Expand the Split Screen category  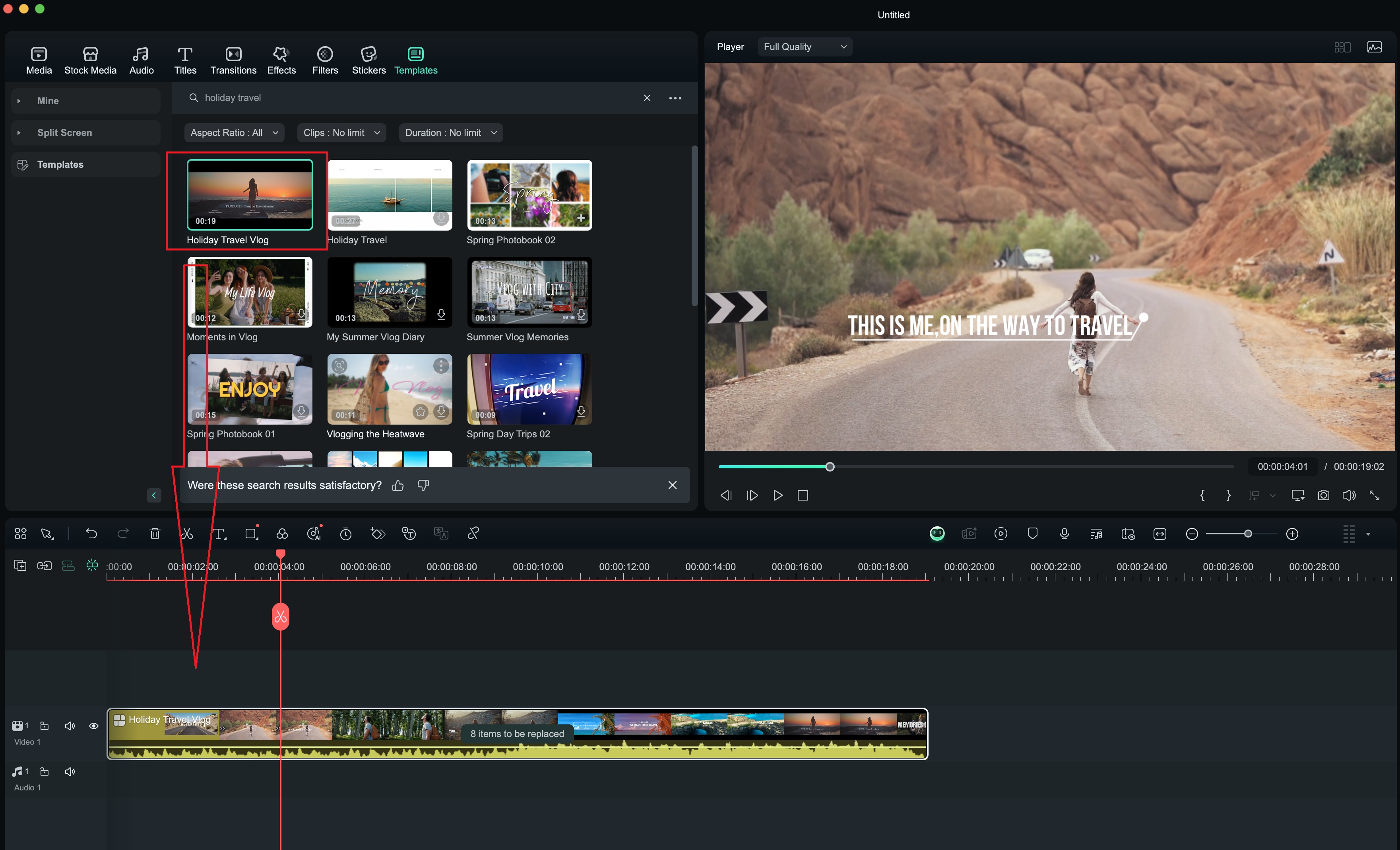[x=85, y=132]
